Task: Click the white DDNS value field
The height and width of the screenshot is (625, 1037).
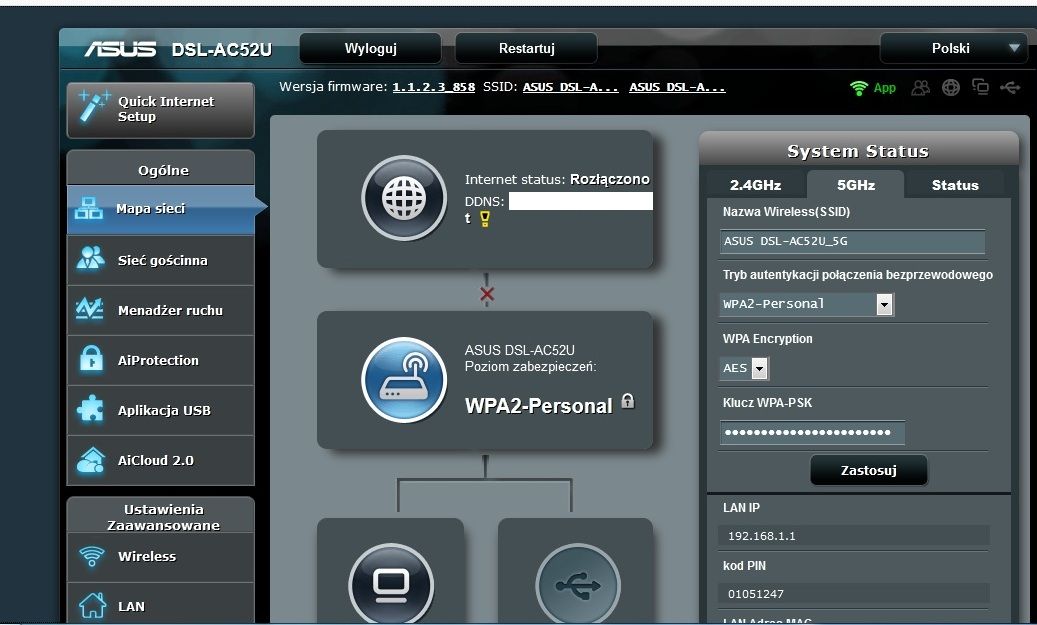Action: [580, 201]
